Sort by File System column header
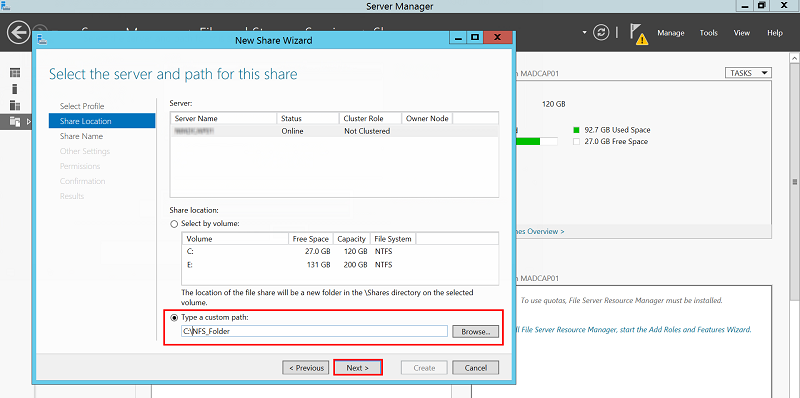This screenshot has width=800, height=398. [x=393, y=239]
